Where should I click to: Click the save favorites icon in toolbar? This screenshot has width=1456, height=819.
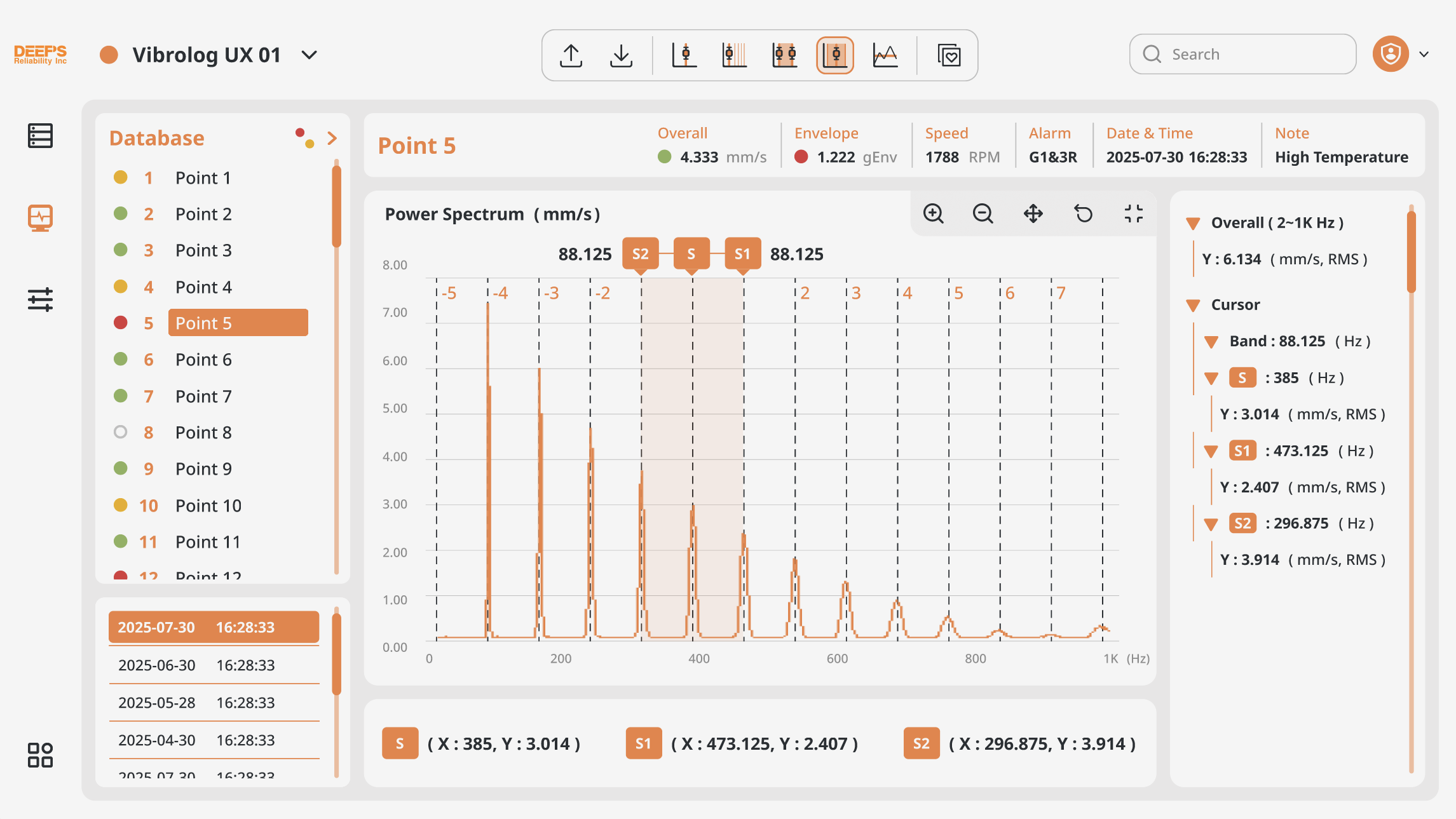(949, 55)
